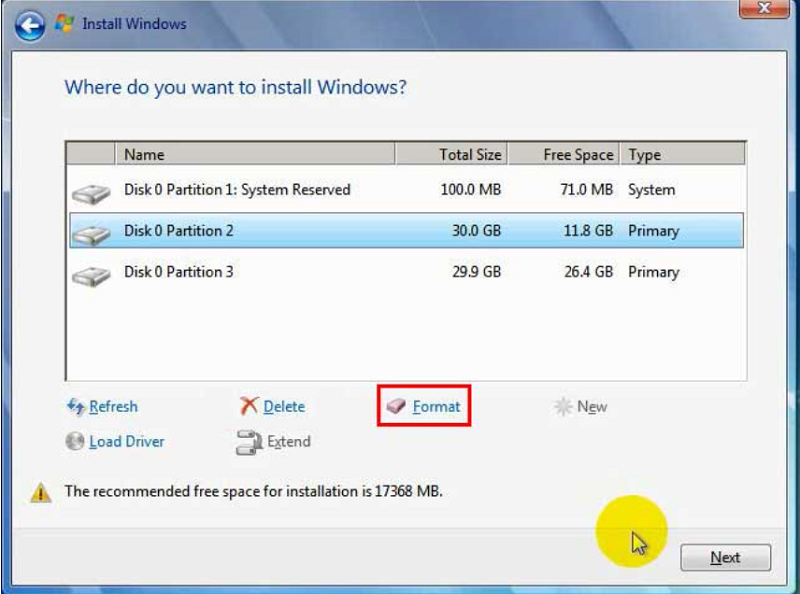
Task: Select Disk 0 Partition 3 entry
Action: coord(179,272)
